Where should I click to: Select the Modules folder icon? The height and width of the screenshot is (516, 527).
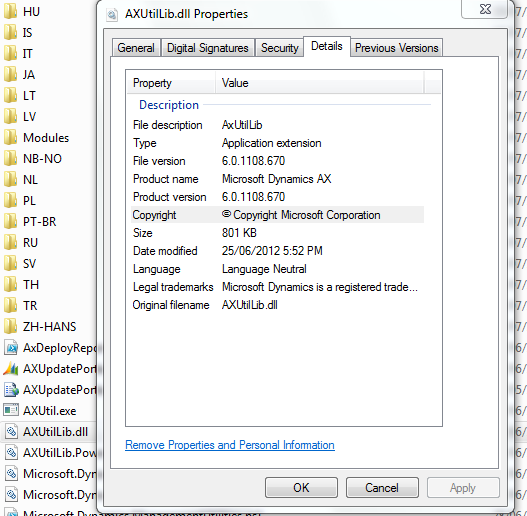click(10, 138)
